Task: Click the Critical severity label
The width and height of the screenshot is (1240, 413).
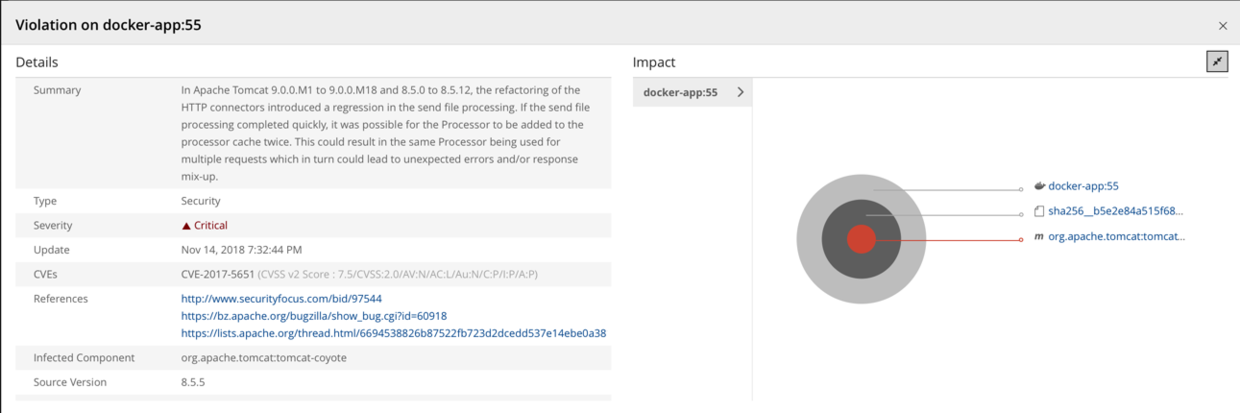Action: coord(211,226)
